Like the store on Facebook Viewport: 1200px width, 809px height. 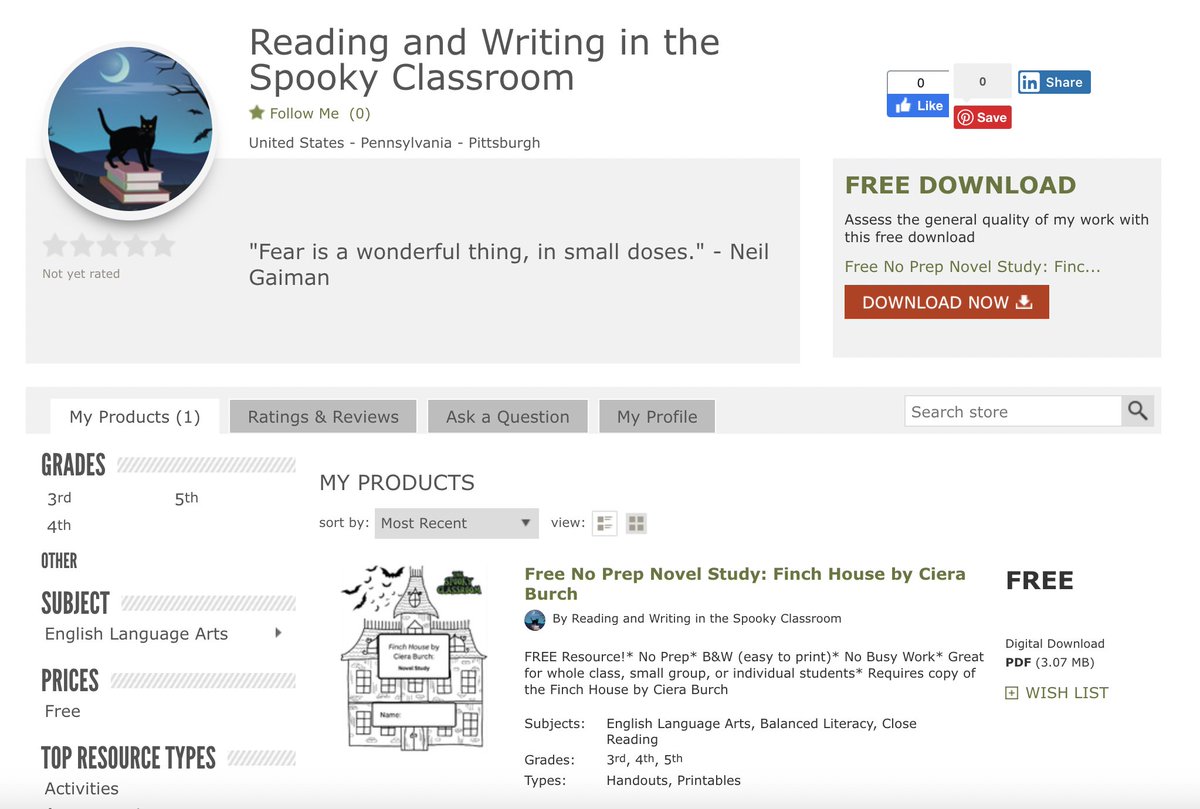coord(916,105)
